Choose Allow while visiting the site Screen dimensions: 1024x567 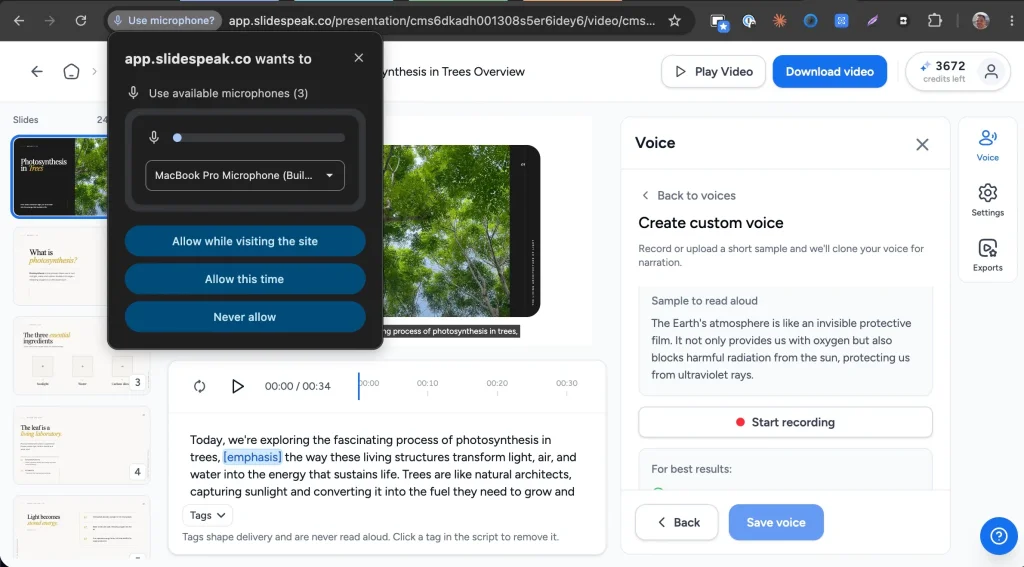click(245, 241)
